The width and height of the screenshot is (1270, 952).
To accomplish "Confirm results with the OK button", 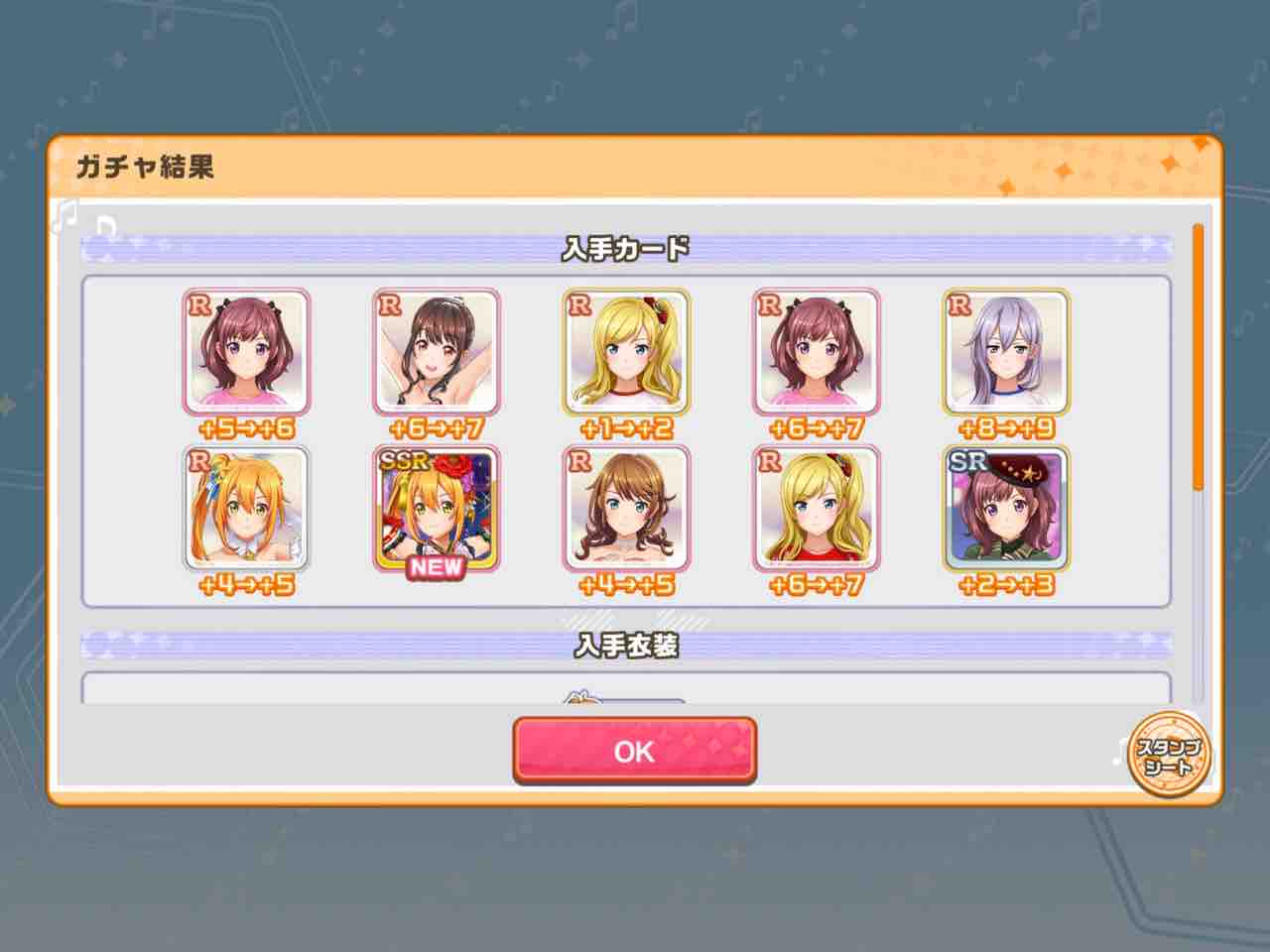I will point(634,751).
